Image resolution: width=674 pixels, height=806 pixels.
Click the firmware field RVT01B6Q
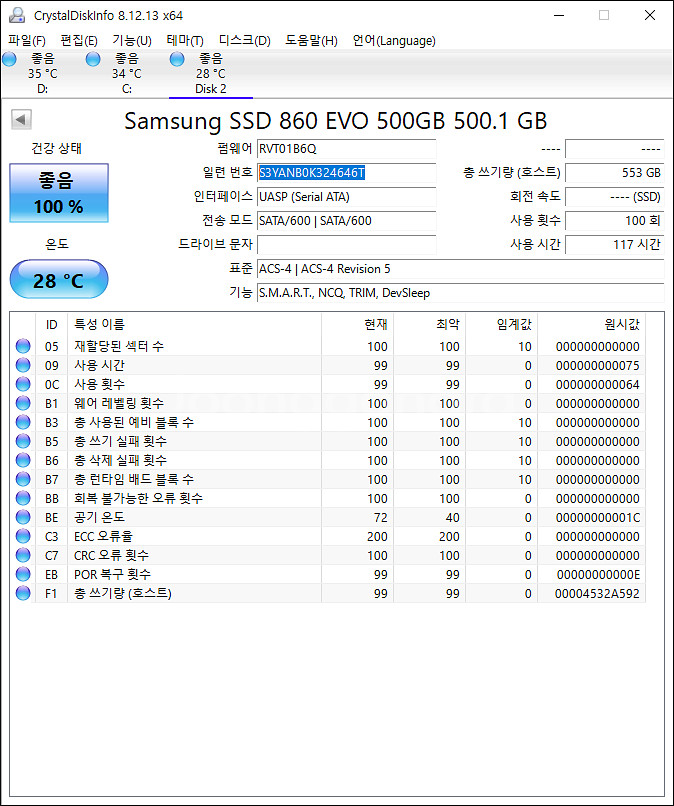(347, 149)
